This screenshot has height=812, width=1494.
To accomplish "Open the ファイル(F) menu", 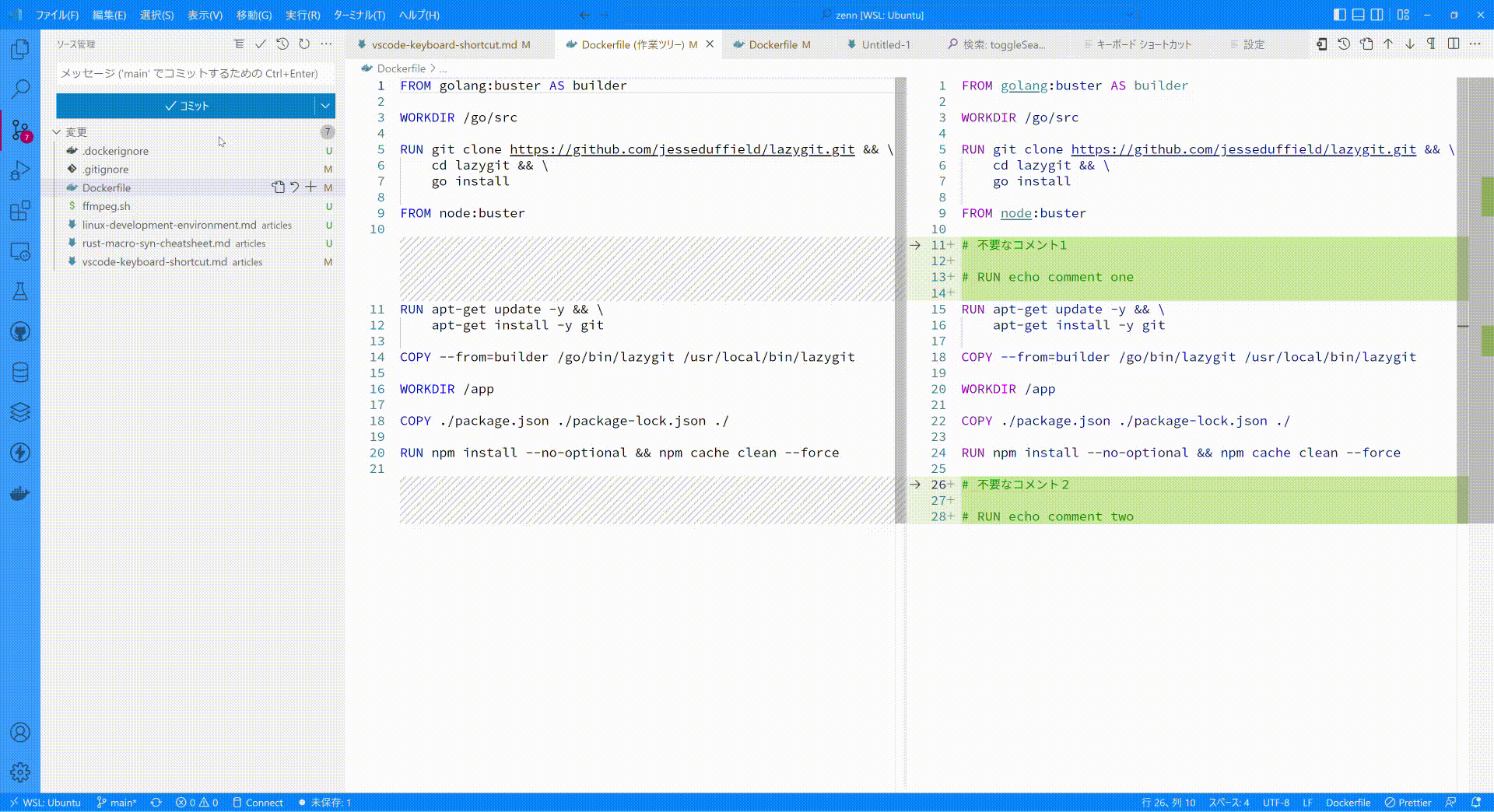I will coord(58,15).
